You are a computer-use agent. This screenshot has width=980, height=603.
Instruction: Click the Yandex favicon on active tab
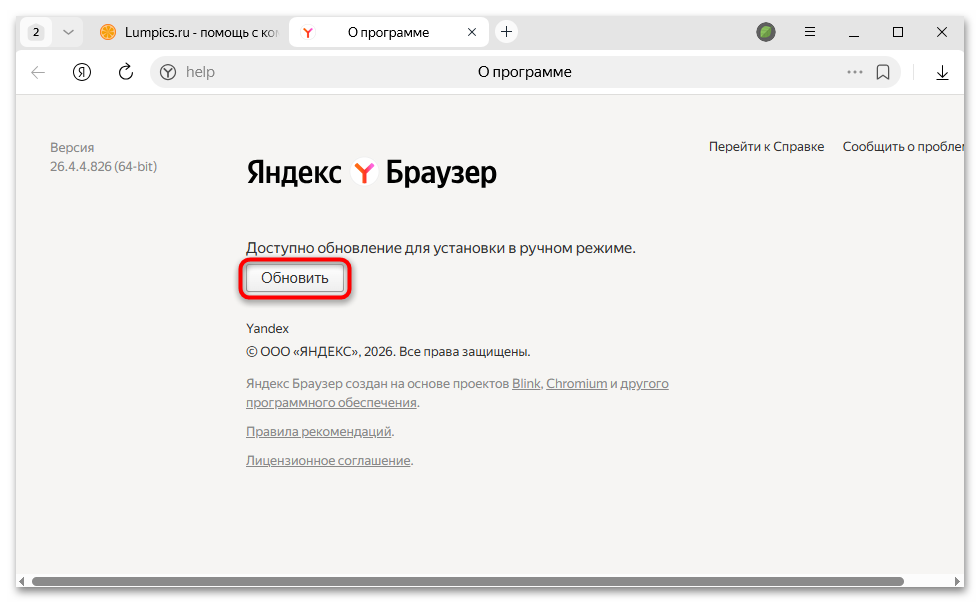tap(308, 32)
